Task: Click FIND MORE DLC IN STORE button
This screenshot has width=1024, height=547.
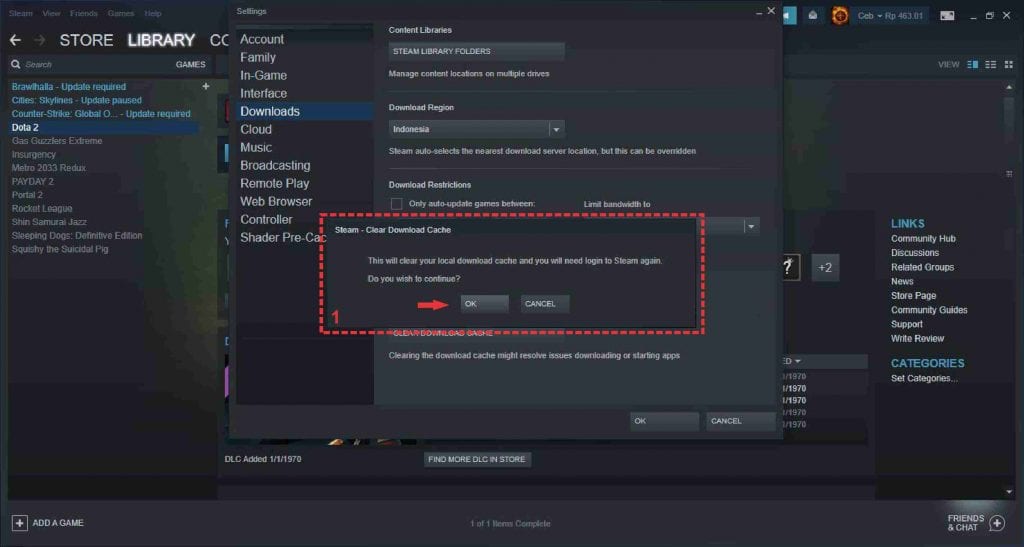Action: click(x=477, y=460)
